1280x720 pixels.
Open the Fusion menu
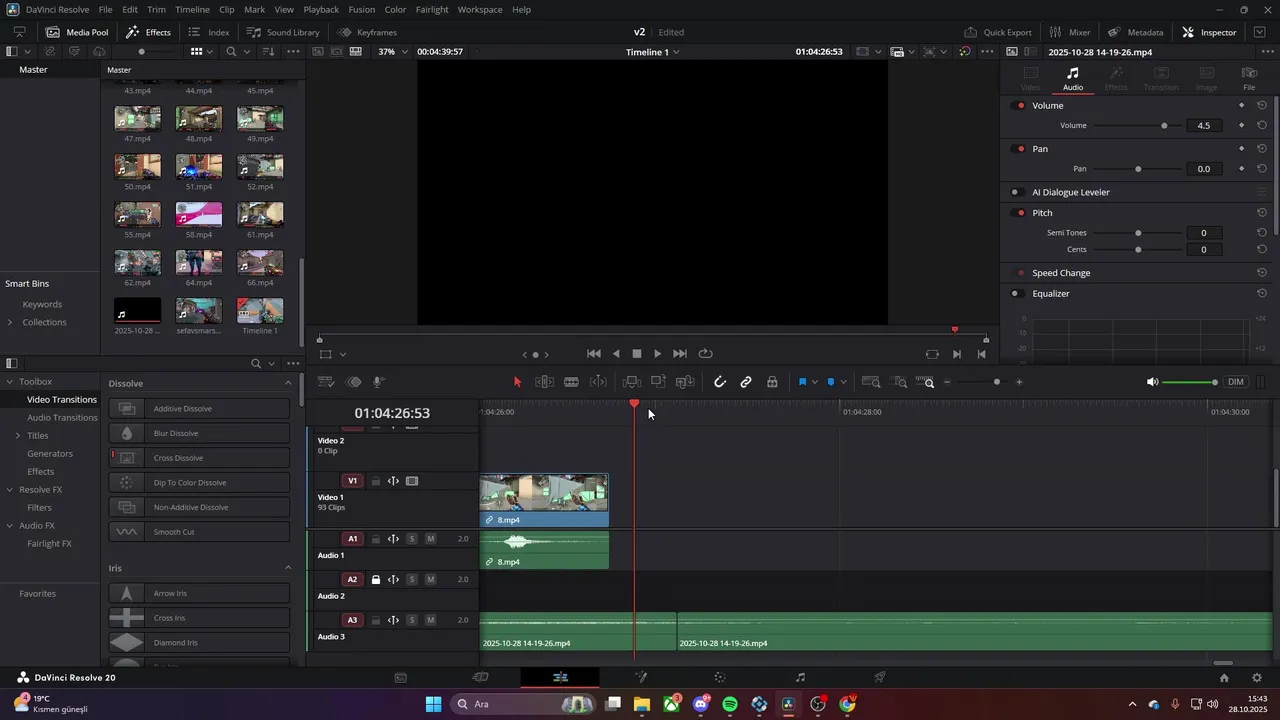coord(362,9)
